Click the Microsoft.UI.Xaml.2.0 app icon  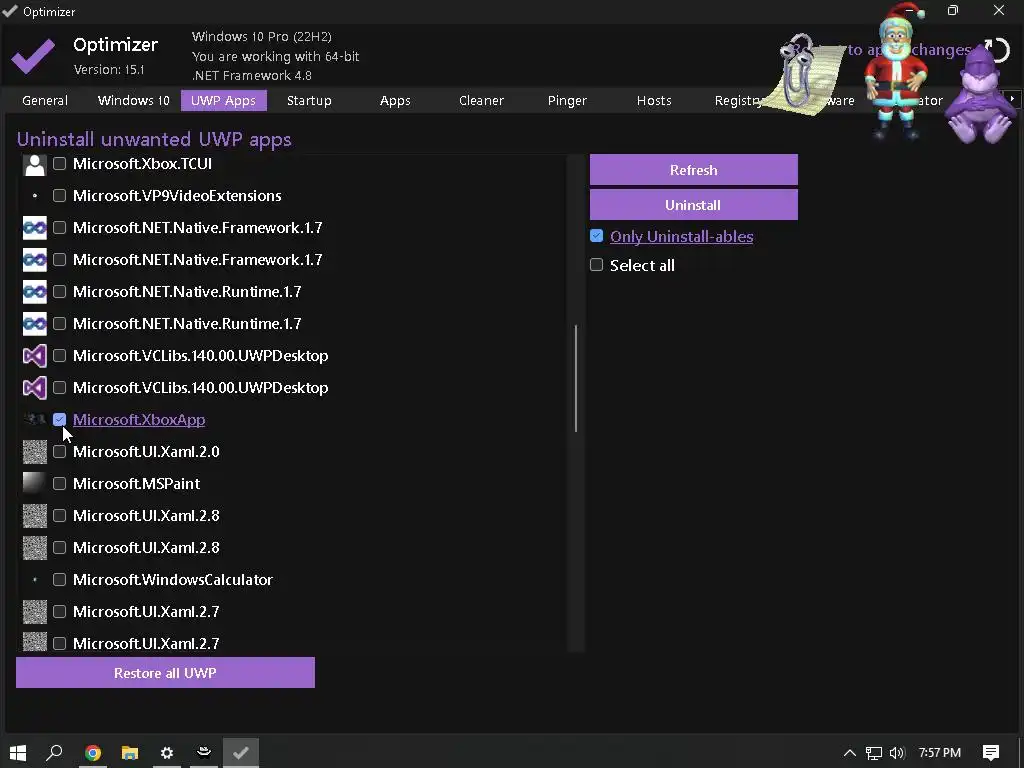[35, 451]
